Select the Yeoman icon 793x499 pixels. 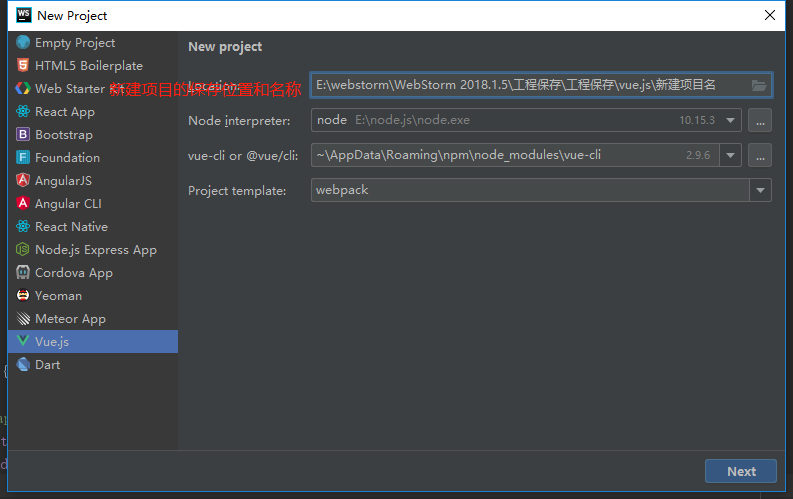point(23,295)
